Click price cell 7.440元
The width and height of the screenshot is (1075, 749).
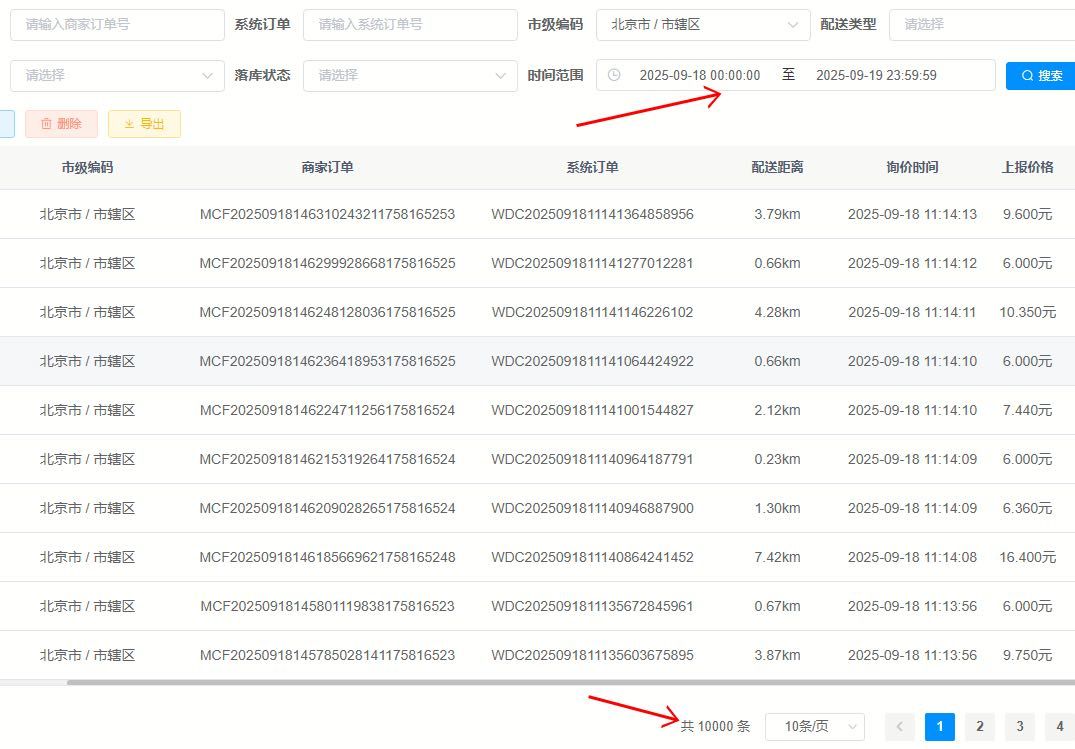1027,411
